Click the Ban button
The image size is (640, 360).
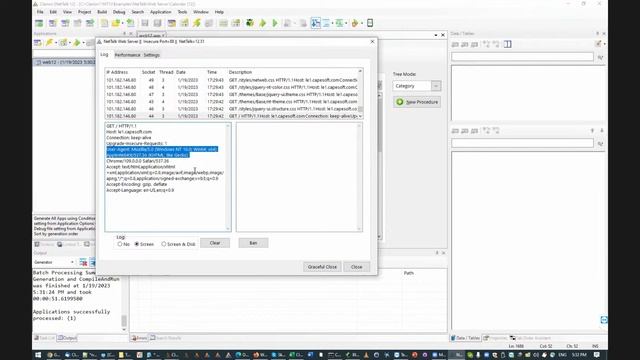253,243
